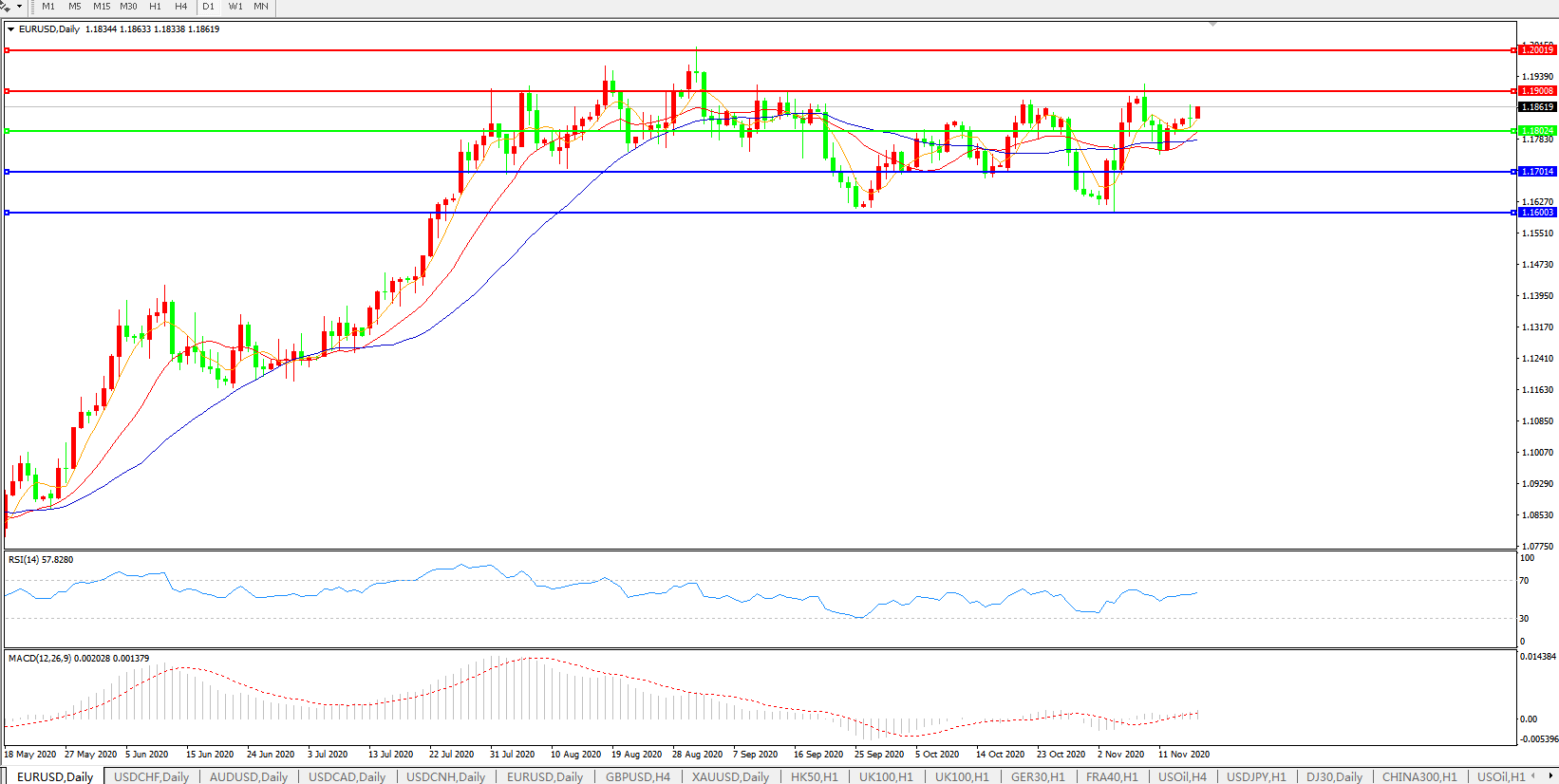Open the USDJPY,H1 chart tab
The image size is (1559, 784).
1255,776
